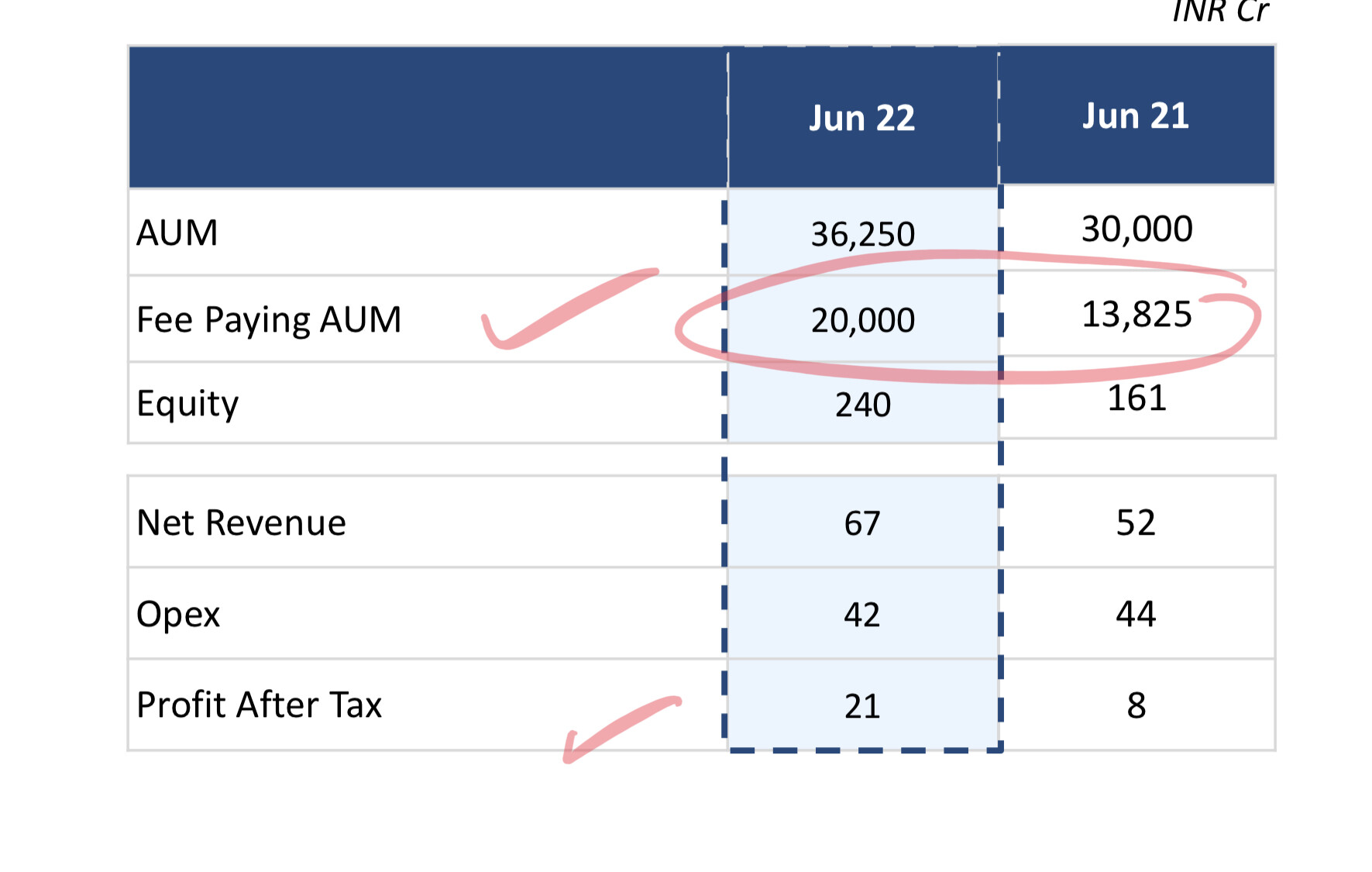The width and height of the screenshot is (1372, 872).
Task: Click the 240 Equity value
Action: (x=862, y=405)
